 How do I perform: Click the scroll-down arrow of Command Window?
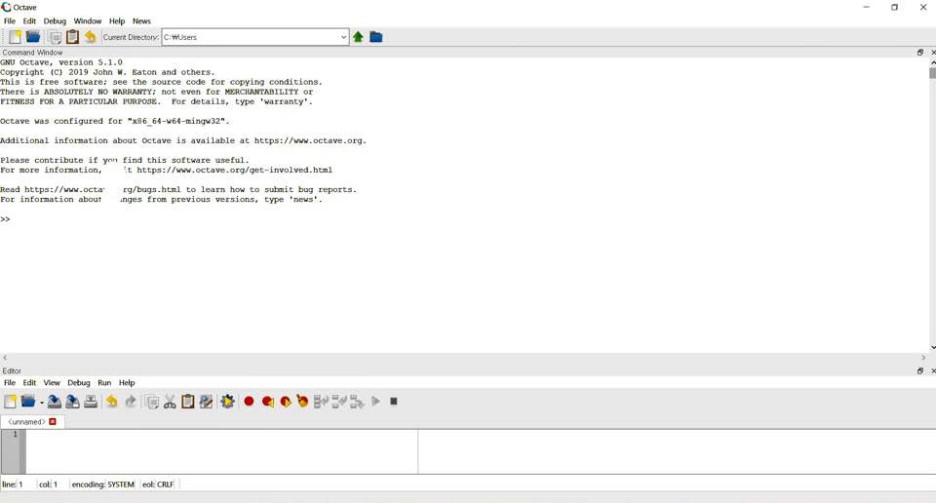(932, 347)
